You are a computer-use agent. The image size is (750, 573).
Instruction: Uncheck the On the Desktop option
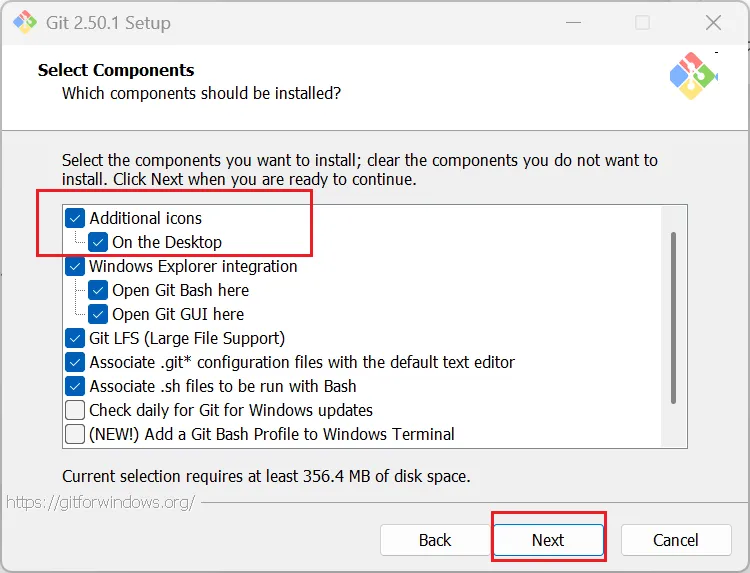98,242
